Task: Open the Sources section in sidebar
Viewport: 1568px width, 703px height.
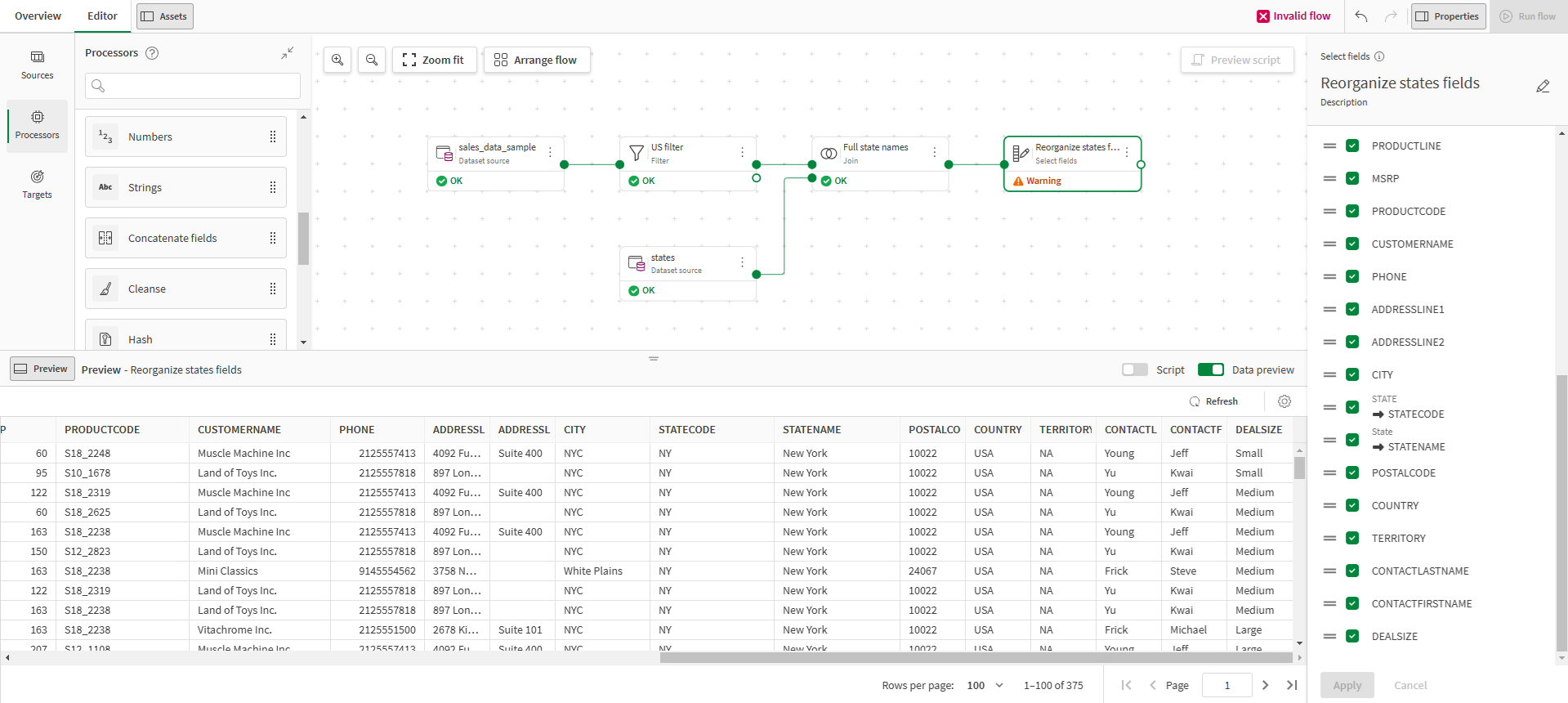Action: tap(37, 65)
